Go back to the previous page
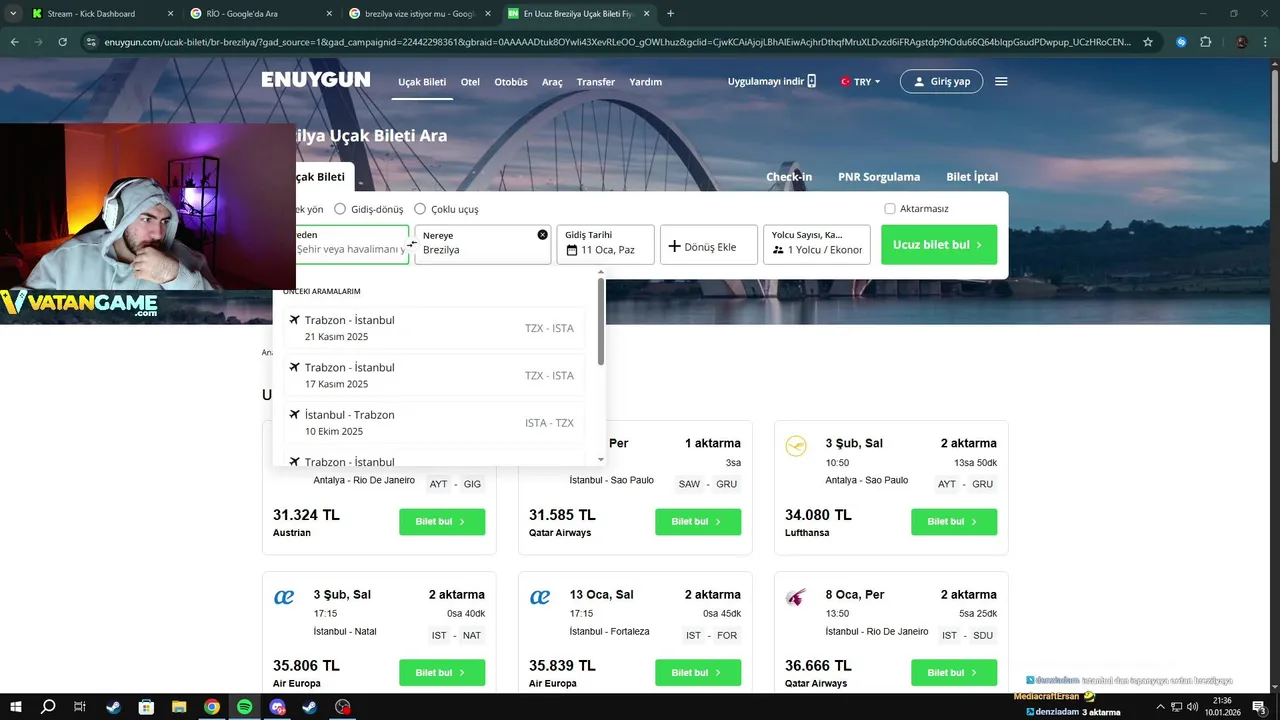 pyautogui.click(x=14, y=42)
